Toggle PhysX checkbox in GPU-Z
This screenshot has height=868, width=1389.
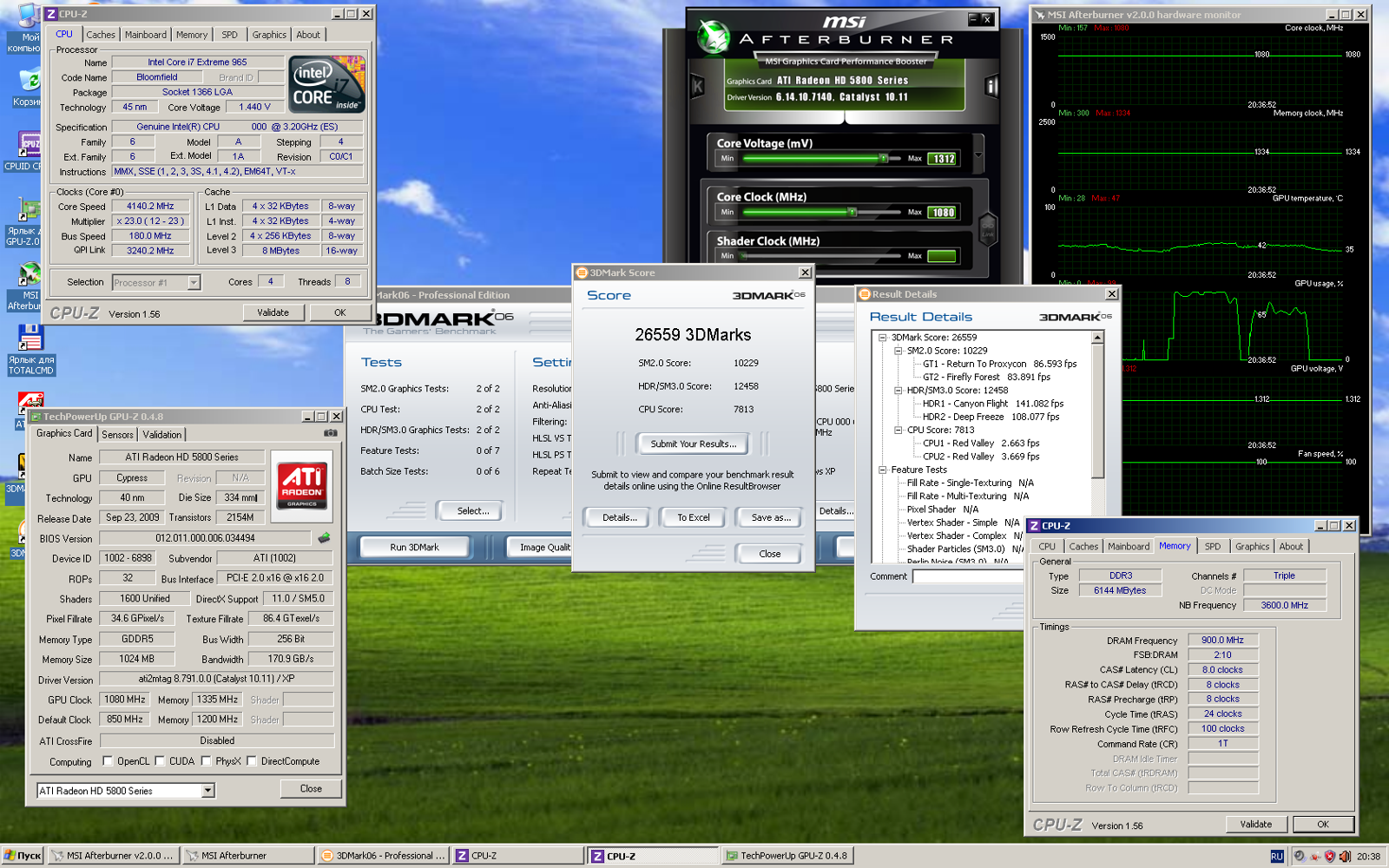coord(206,761)
